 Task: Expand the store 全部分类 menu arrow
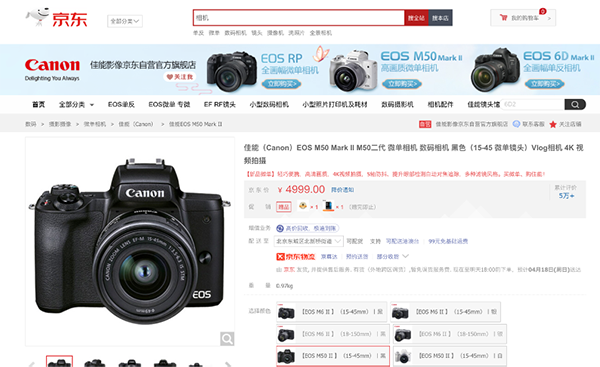(x=92, y=105)
